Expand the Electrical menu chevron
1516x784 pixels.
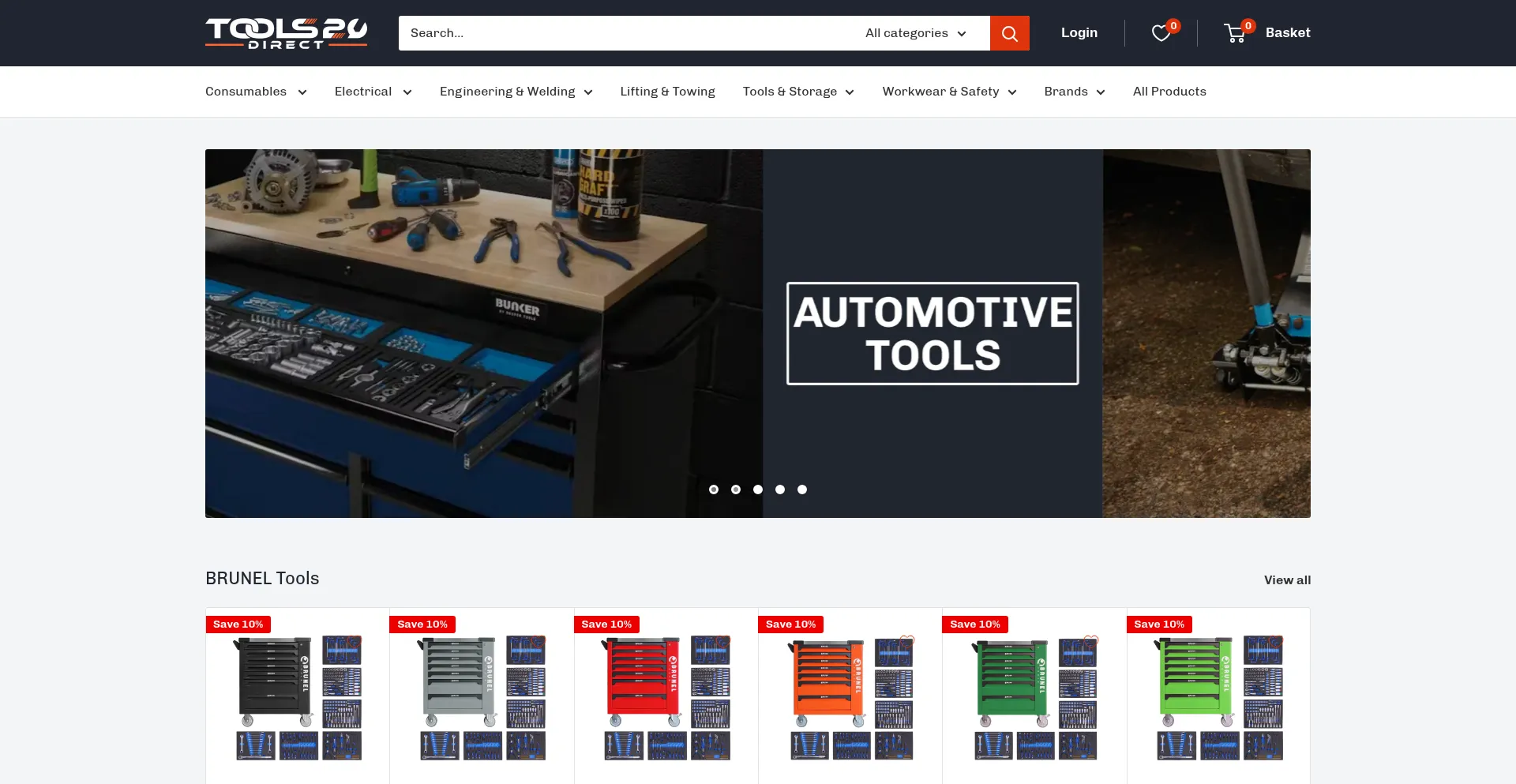pos(407,92)
